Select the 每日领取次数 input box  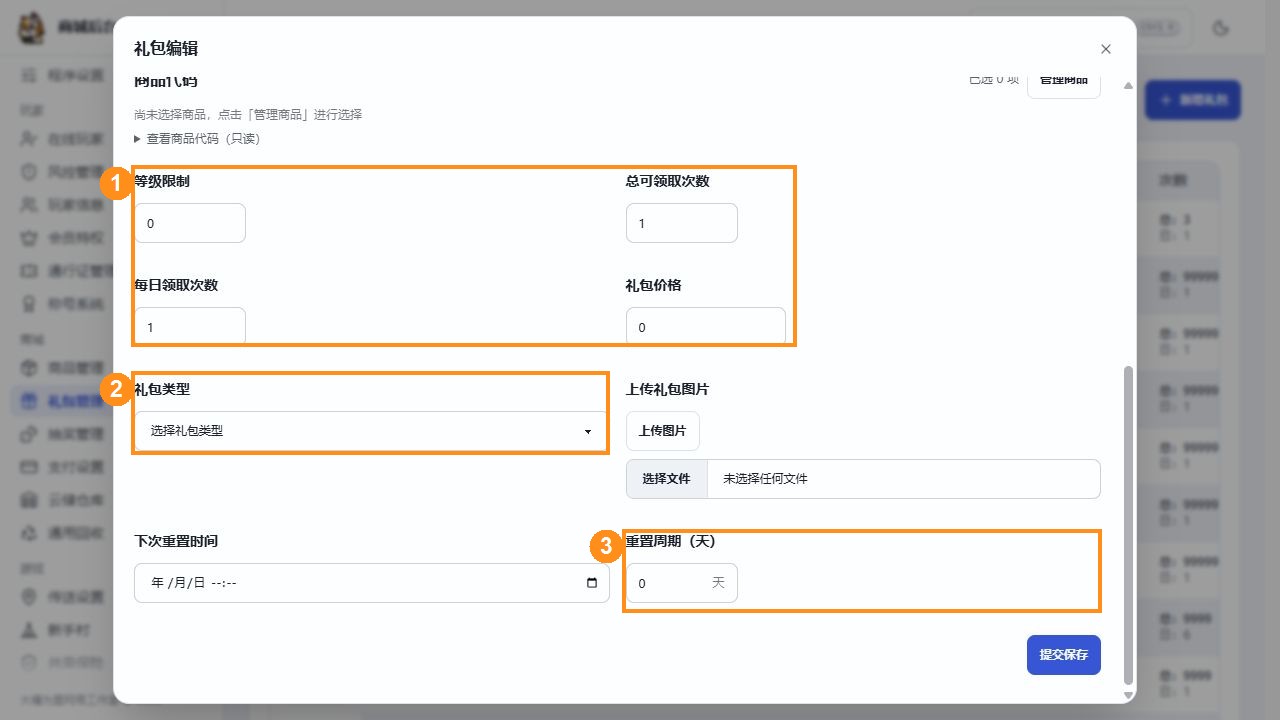190,326
